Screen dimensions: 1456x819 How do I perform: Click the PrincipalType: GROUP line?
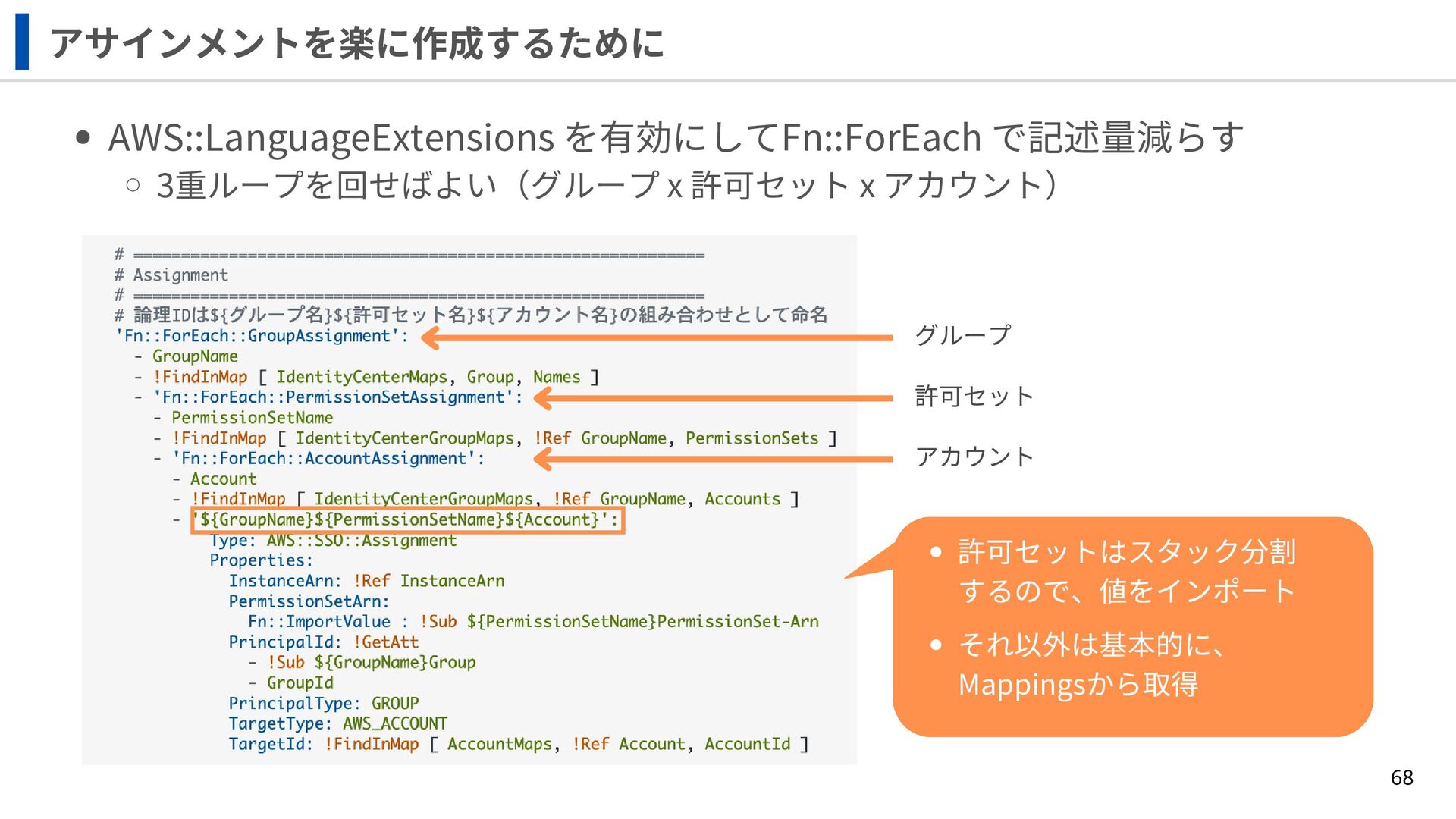point(323,704)
